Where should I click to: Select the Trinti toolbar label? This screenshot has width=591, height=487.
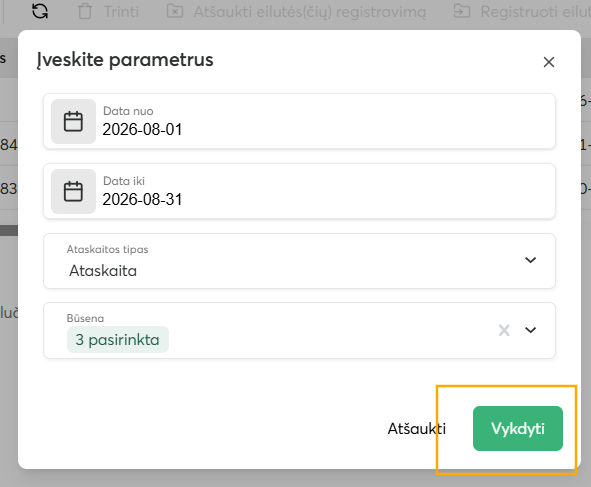click(x=121, y=12)
